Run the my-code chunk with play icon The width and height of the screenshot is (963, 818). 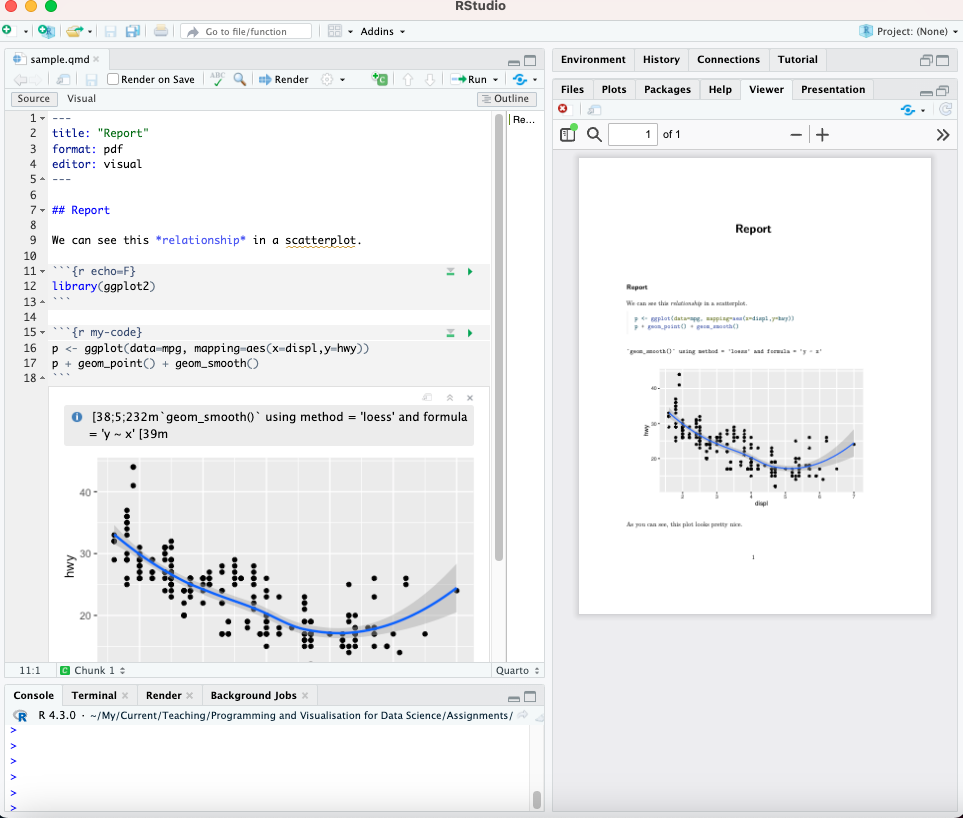(470, 333)
